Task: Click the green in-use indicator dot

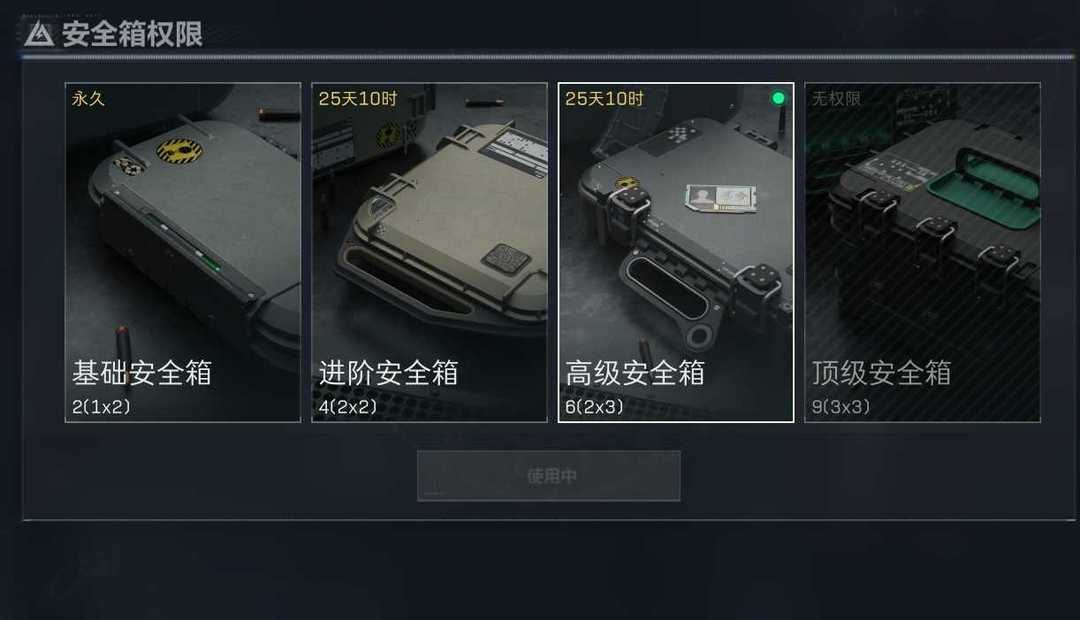Action: (778, 99)
